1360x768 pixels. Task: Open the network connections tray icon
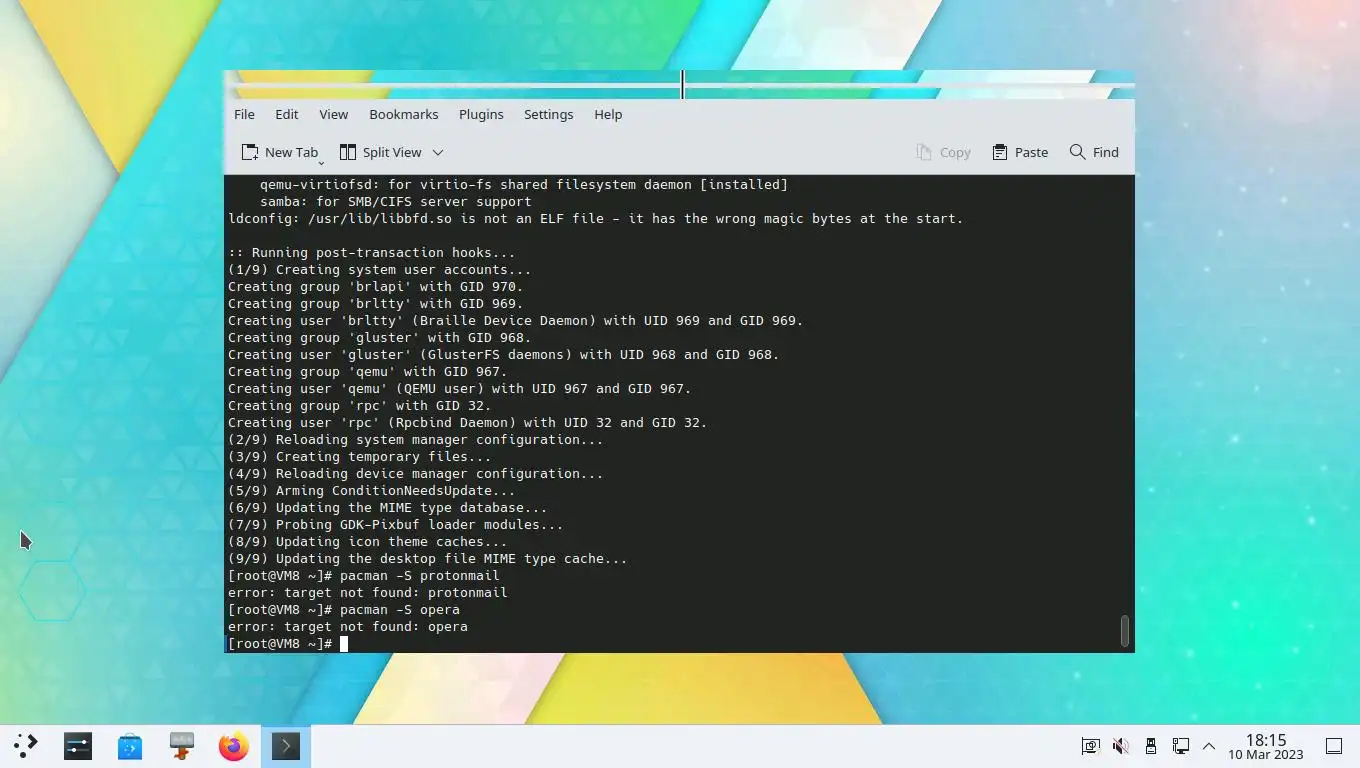(x=1181, y=746)
